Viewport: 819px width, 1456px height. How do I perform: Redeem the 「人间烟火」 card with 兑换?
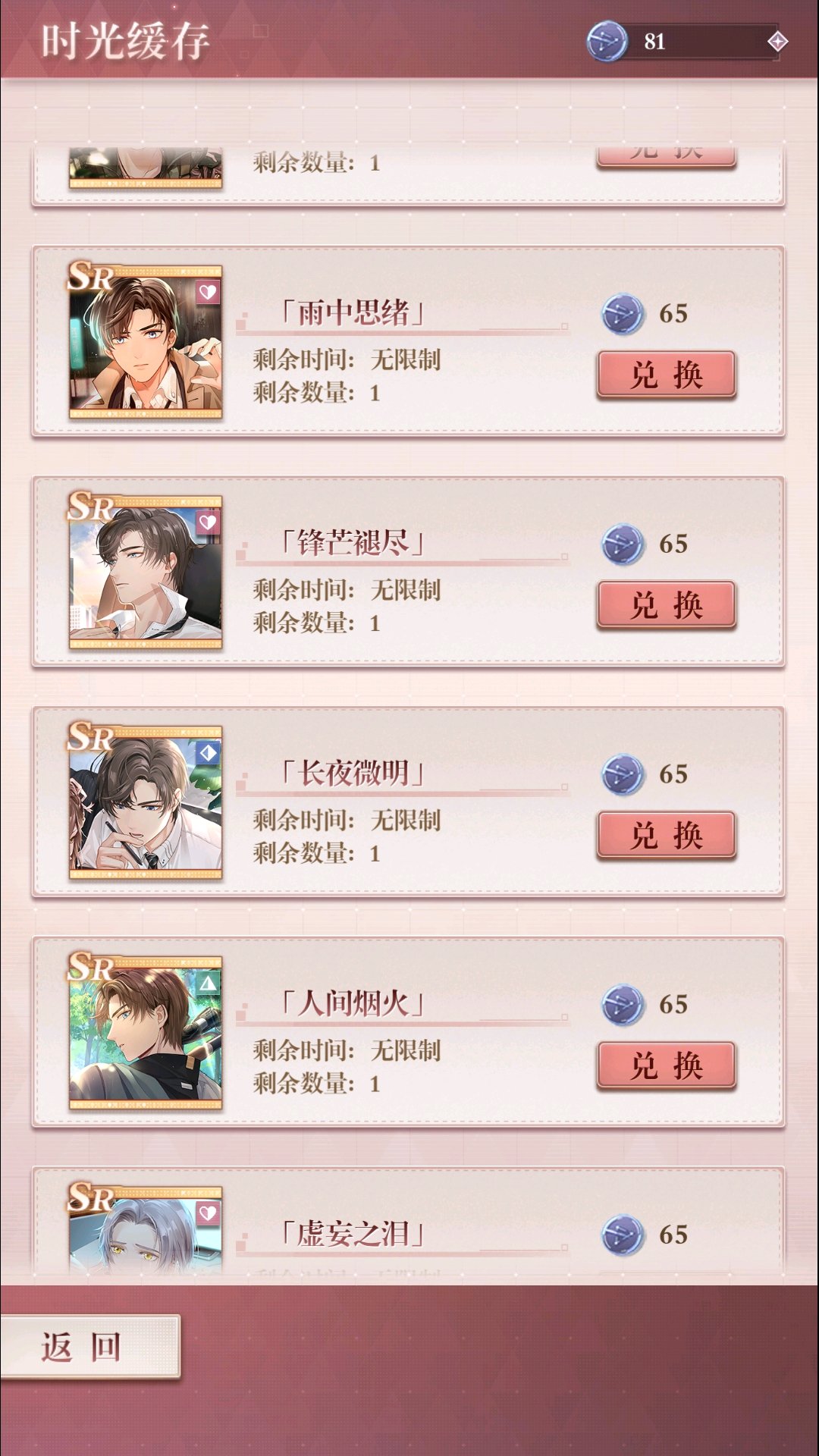[x=667, y=1065]
